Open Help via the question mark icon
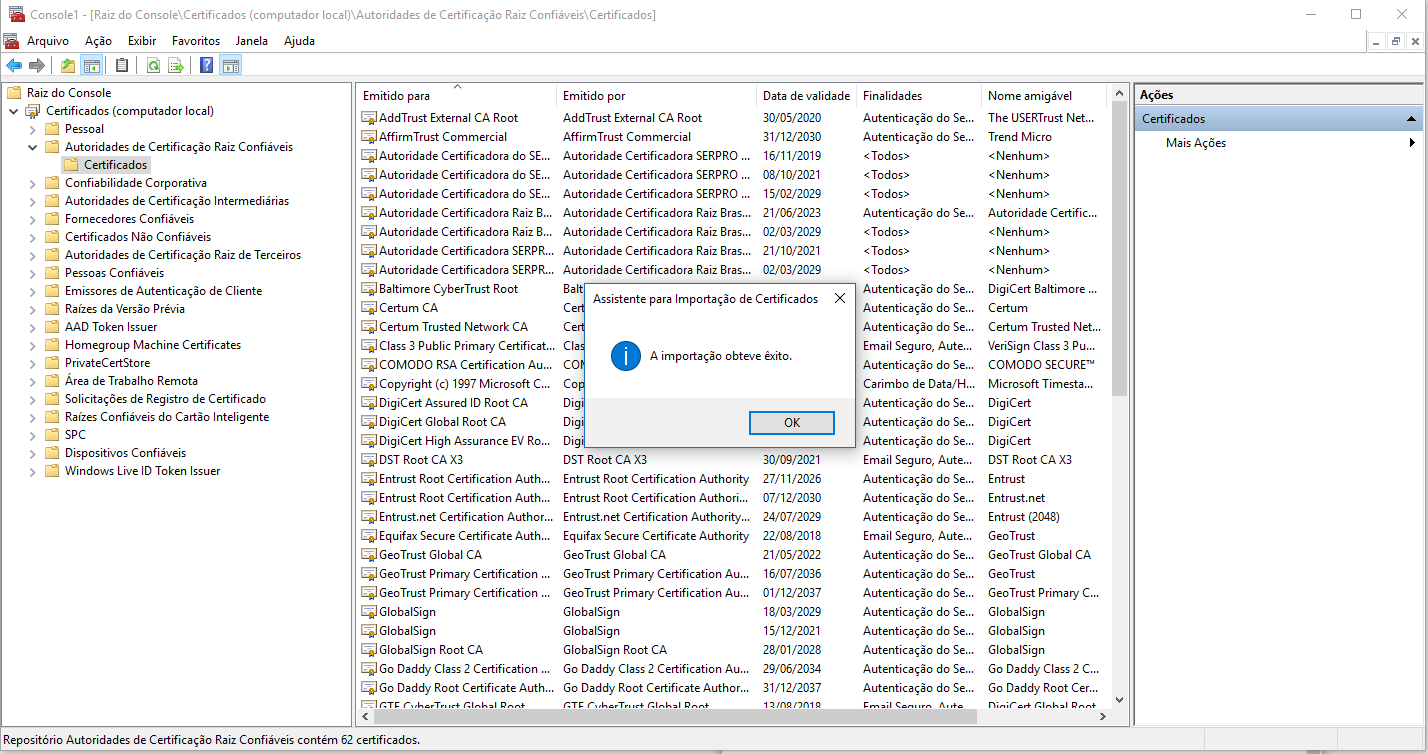The height and width of the screenshot is (754, 1428). 207,66
